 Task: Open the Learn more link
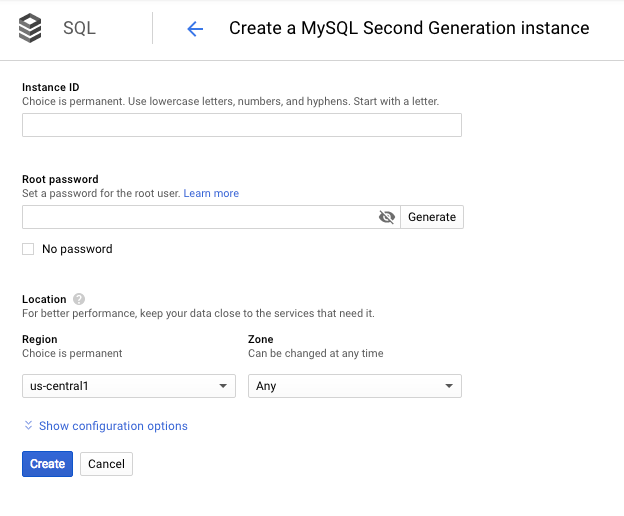(211, 193)
